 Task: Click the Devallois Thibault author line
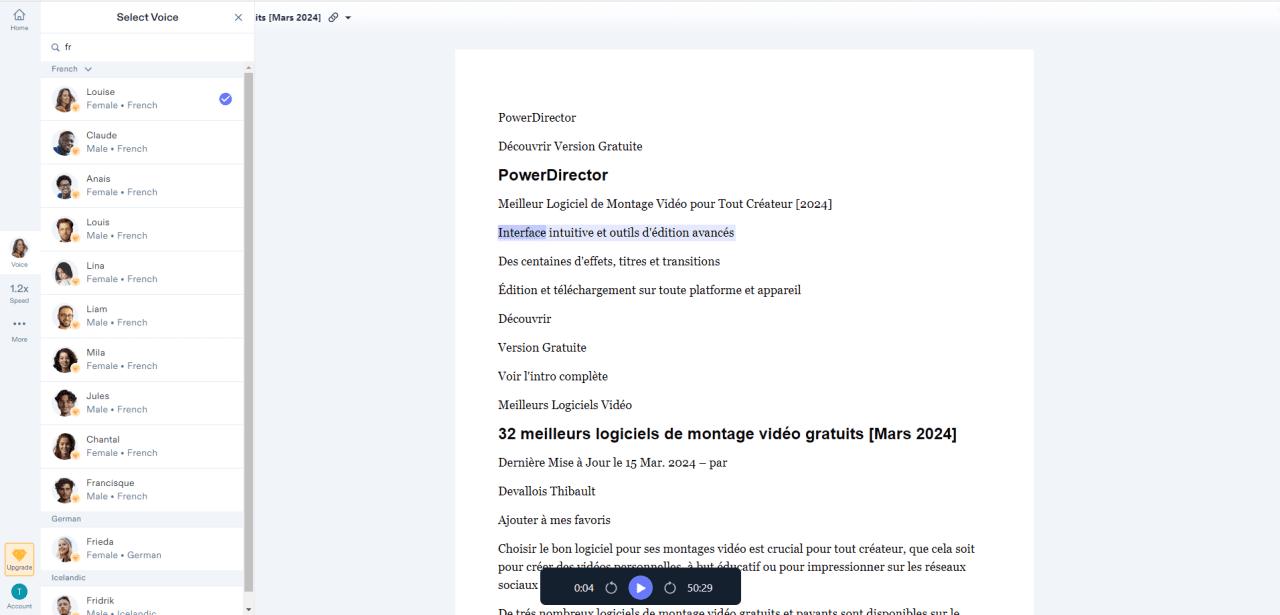coord(547,491)
